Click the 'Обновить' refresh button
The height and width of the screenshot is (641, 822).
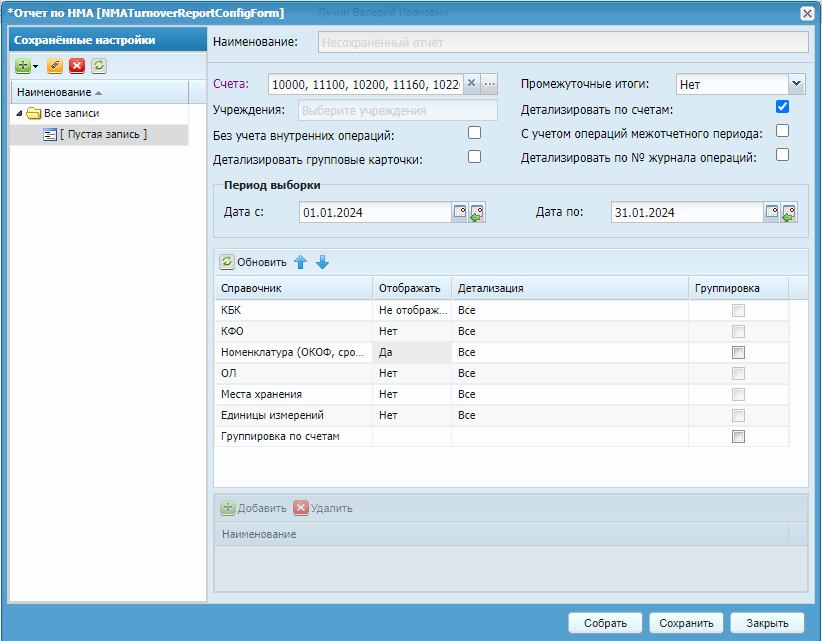tap(253, 262)
